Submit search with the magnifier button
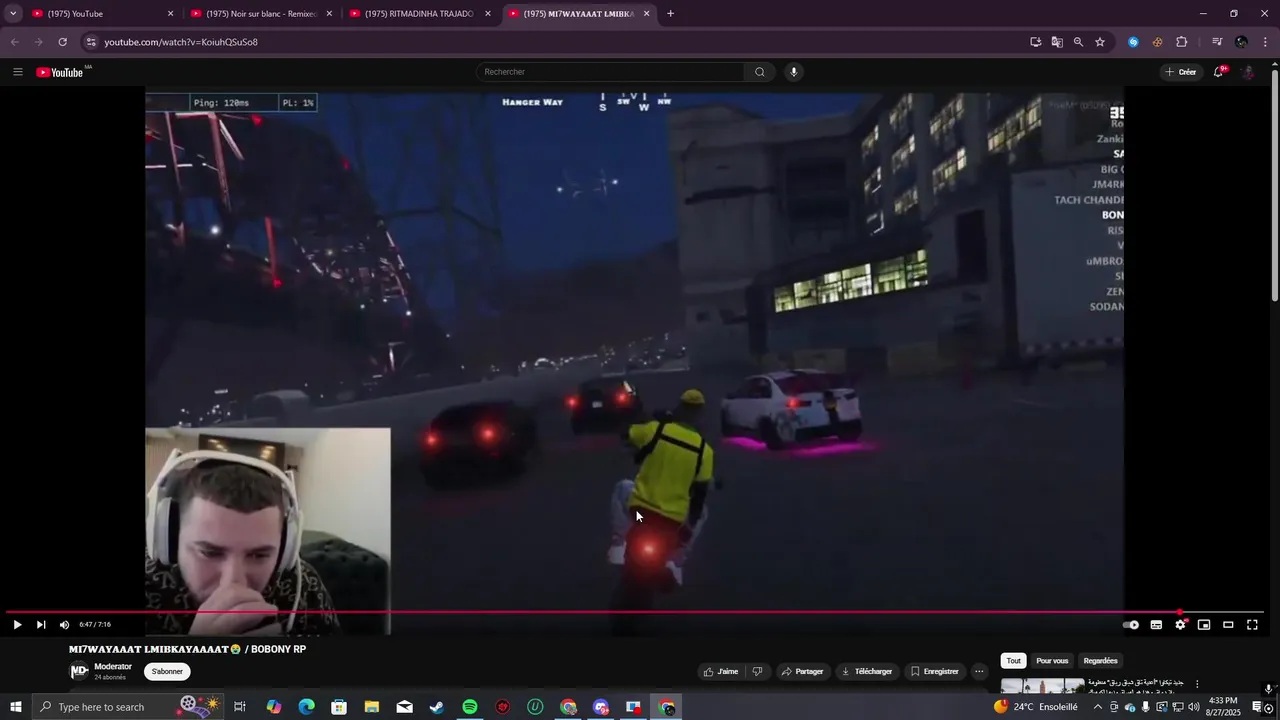1280x720 pixels. click(x=760, y=72)
